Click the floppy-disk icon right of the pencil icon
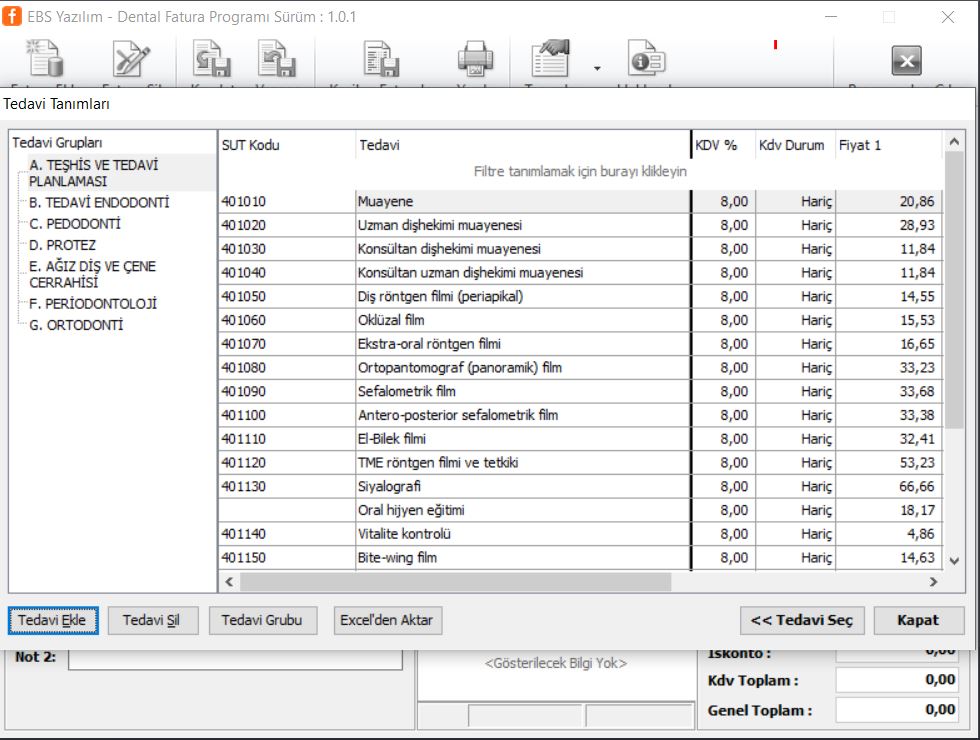This screenshot has width=980, height=740. coord(211,59)
